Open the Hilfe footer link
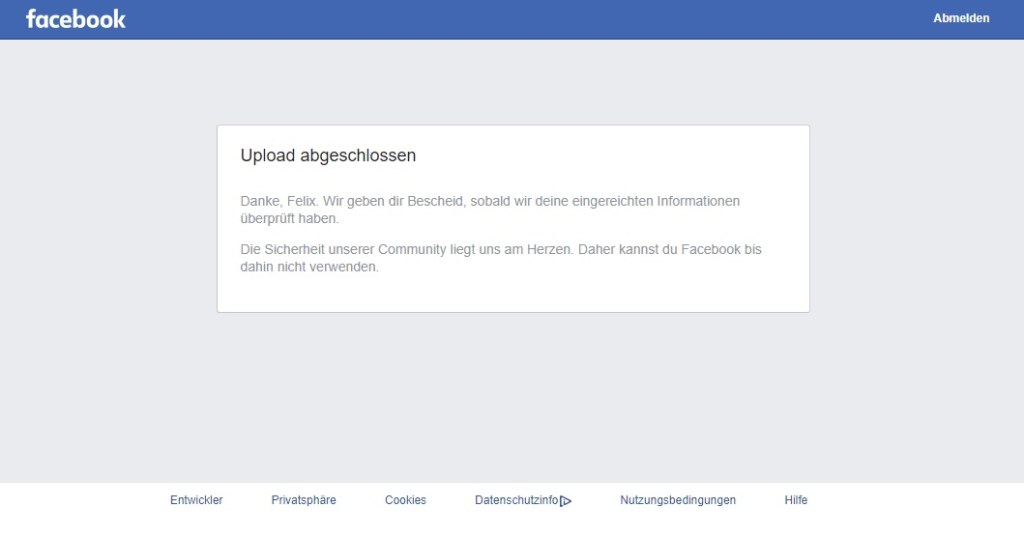This screenshot has height=536, width=1024. coord(796,500)
